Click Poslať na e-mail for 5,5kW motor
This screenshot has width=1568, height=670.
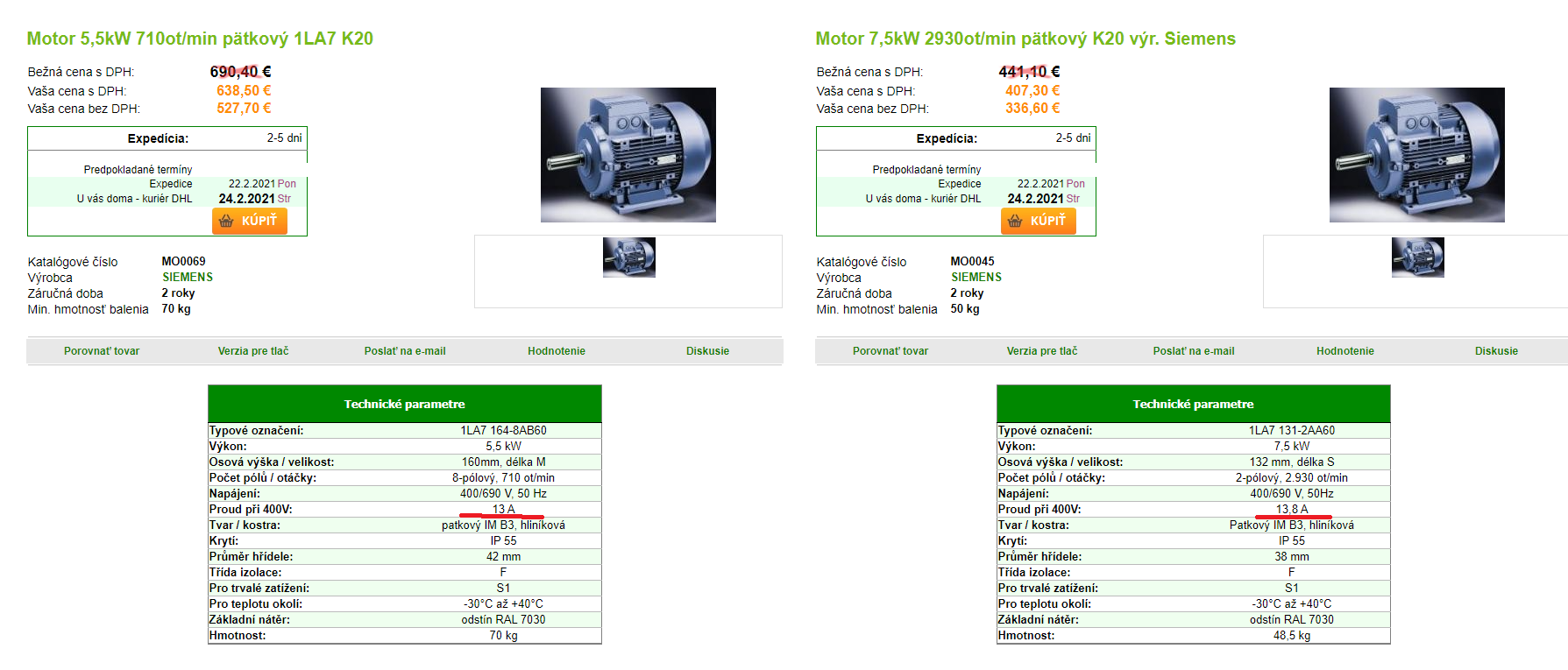click(405, 351)
